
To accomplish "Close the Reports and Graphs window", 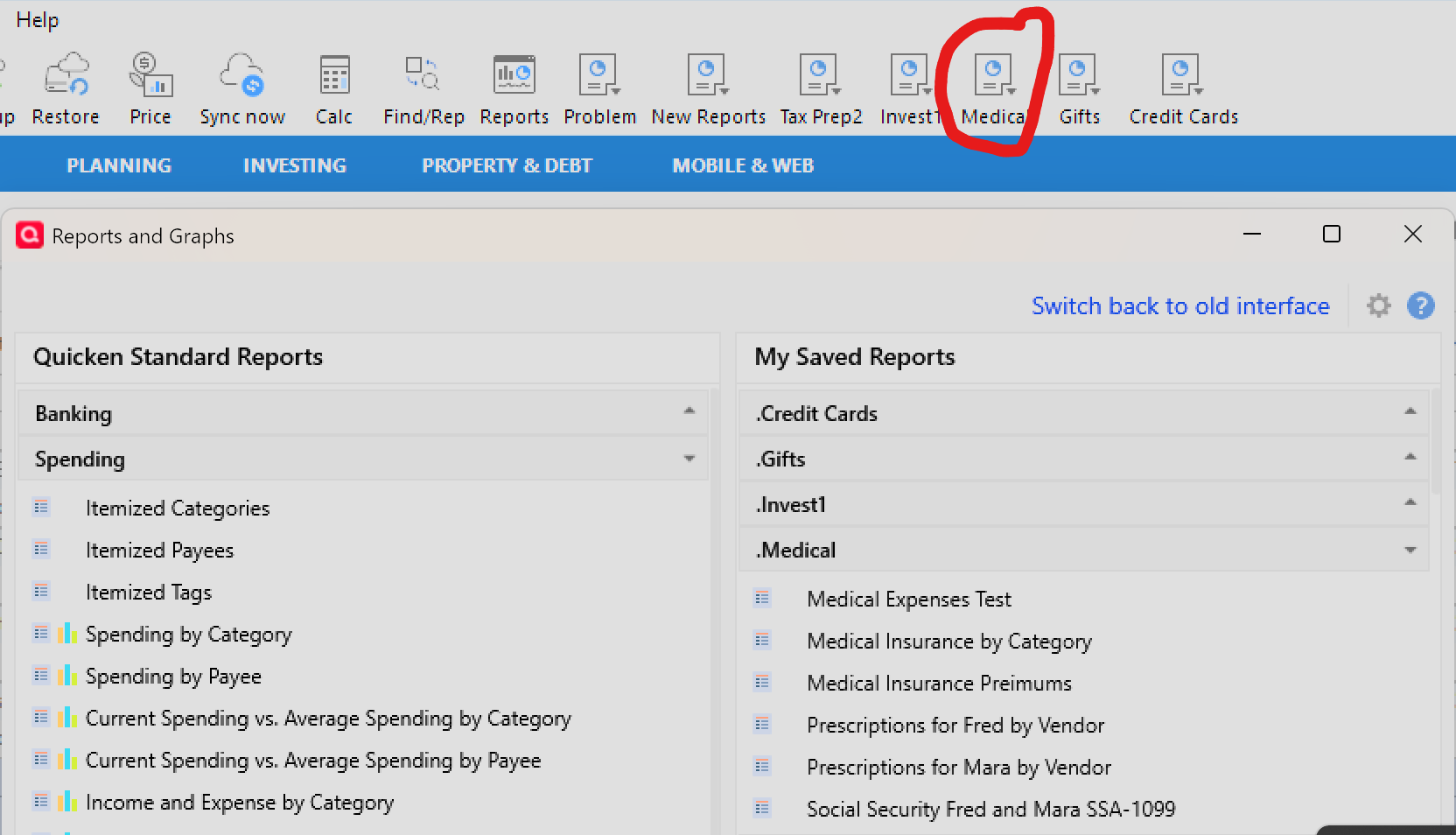I will pyautogui.click(x=1413, y=234).
